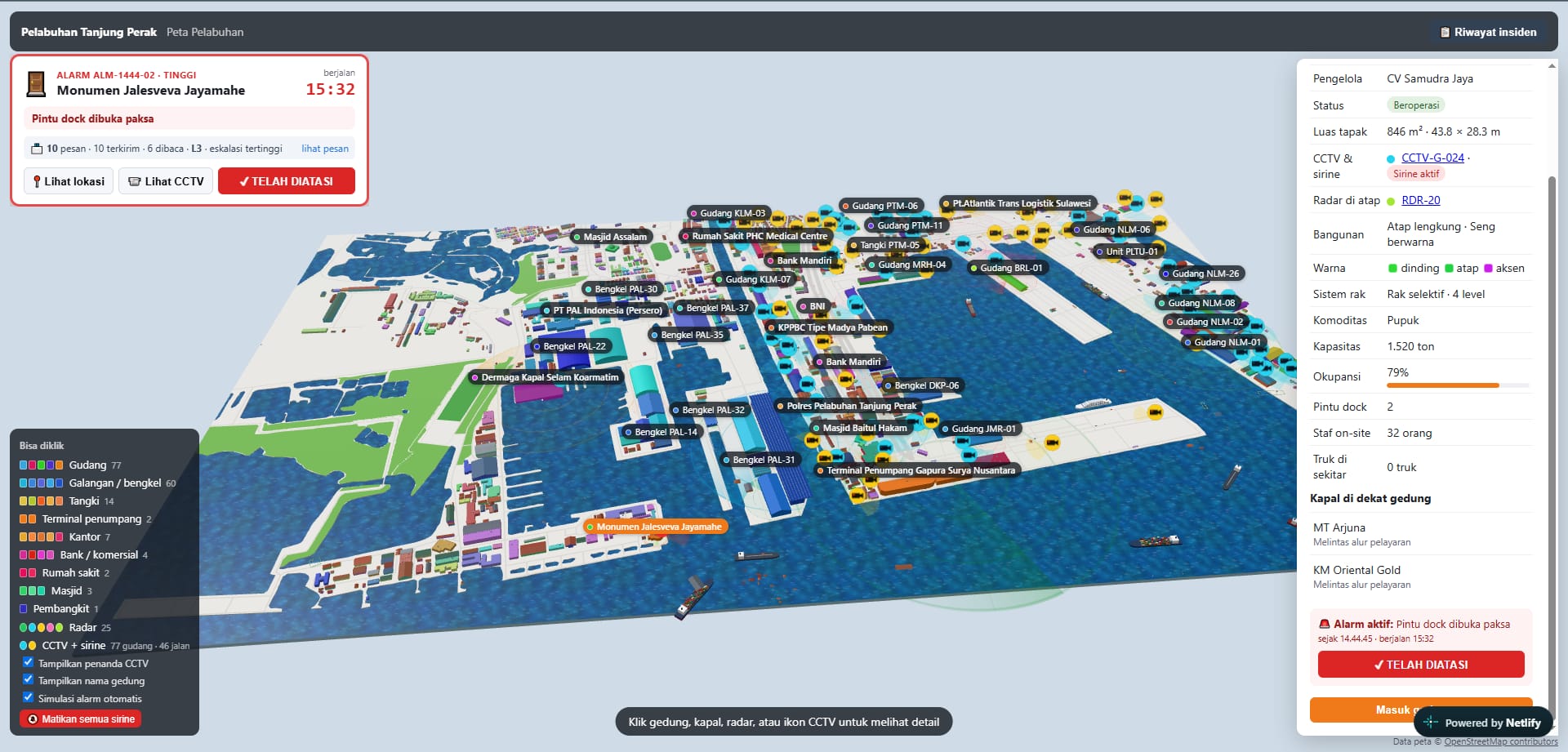Select the Gudang NLM-26 map label
Image resolution: width=1568 pixels, height=752 pixels.
click(1200, 274)
